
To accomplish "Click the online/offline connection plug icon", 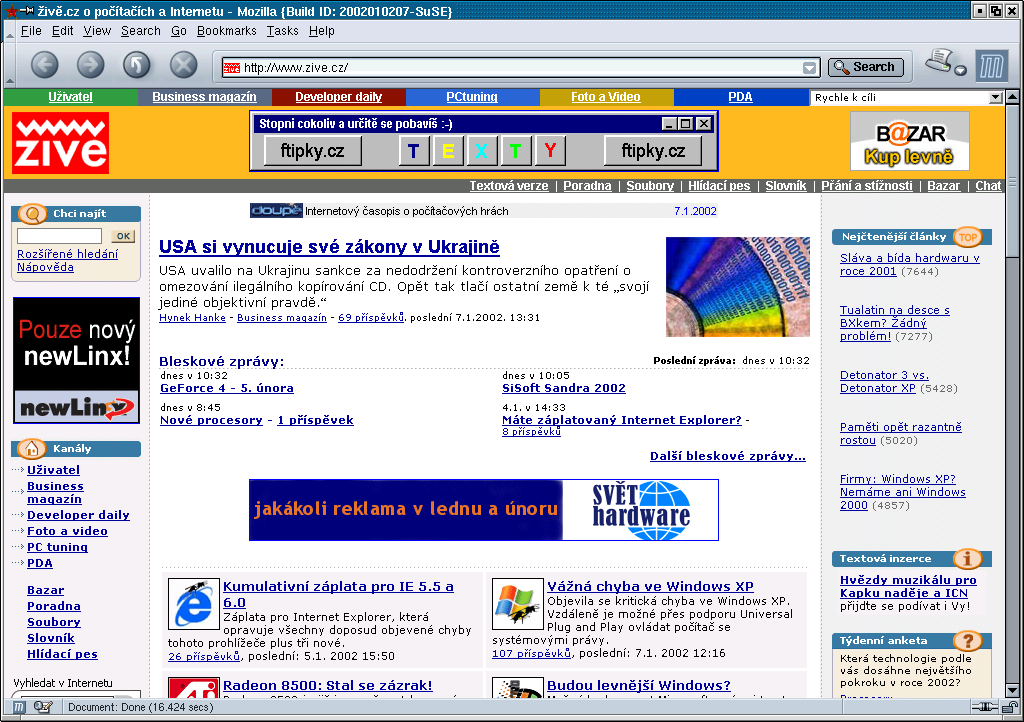I will click(985, 707).
